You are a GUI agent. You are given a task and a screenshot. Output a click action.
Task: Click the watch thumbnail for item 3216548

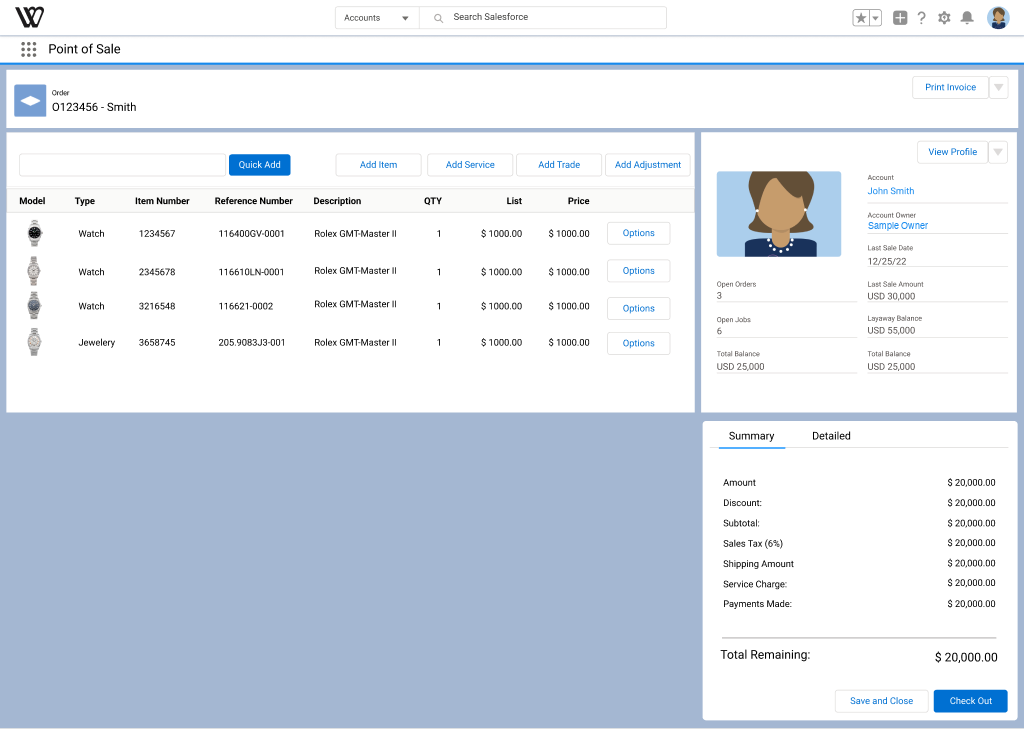coord(34,305)
